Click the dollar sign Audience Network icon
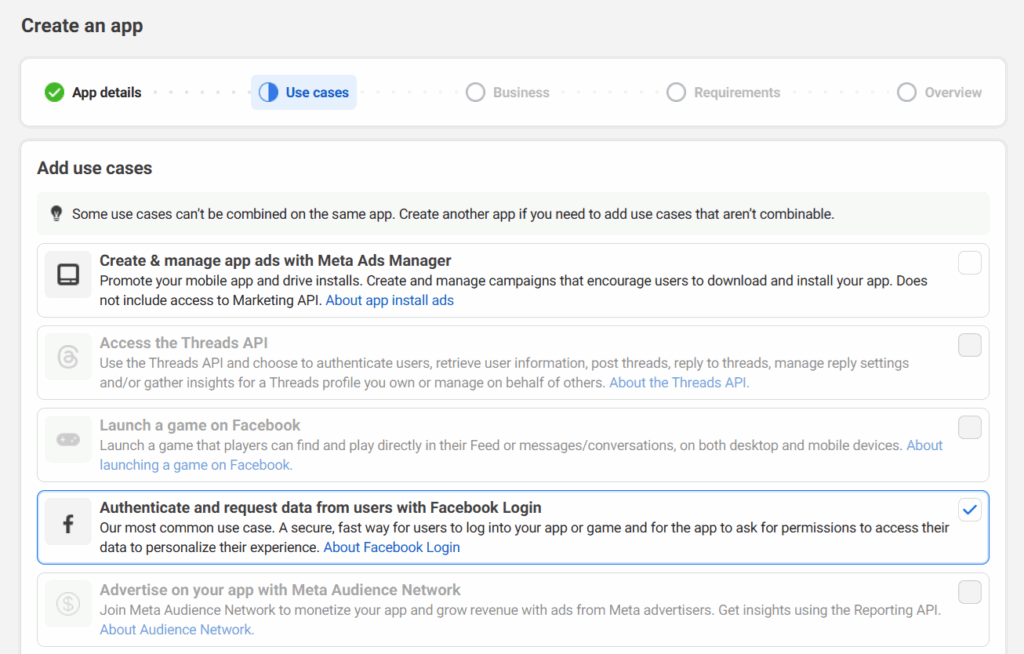Viewport: 1024px width, 654px height. pyautogui.click(x=68, y=604)
